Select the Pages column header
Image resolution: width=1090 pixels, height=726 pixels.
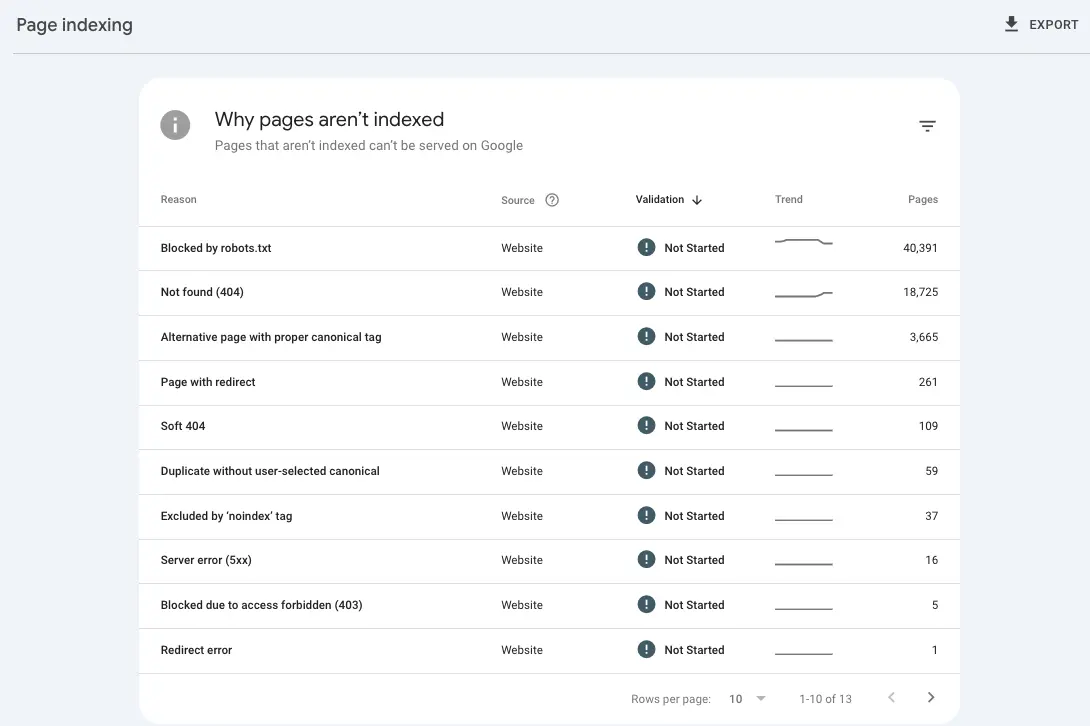tap(922, 199)
